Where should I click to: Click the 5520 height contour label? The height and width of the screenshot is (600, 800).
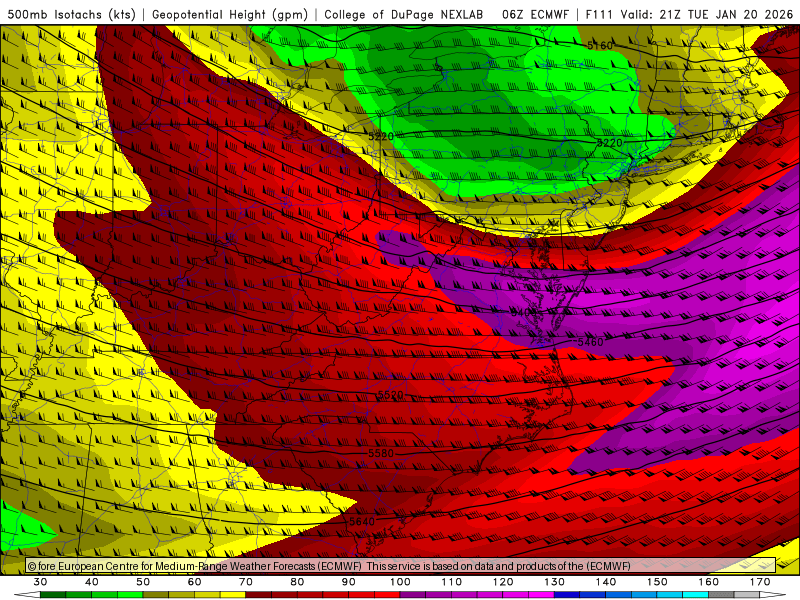point(390,395)
